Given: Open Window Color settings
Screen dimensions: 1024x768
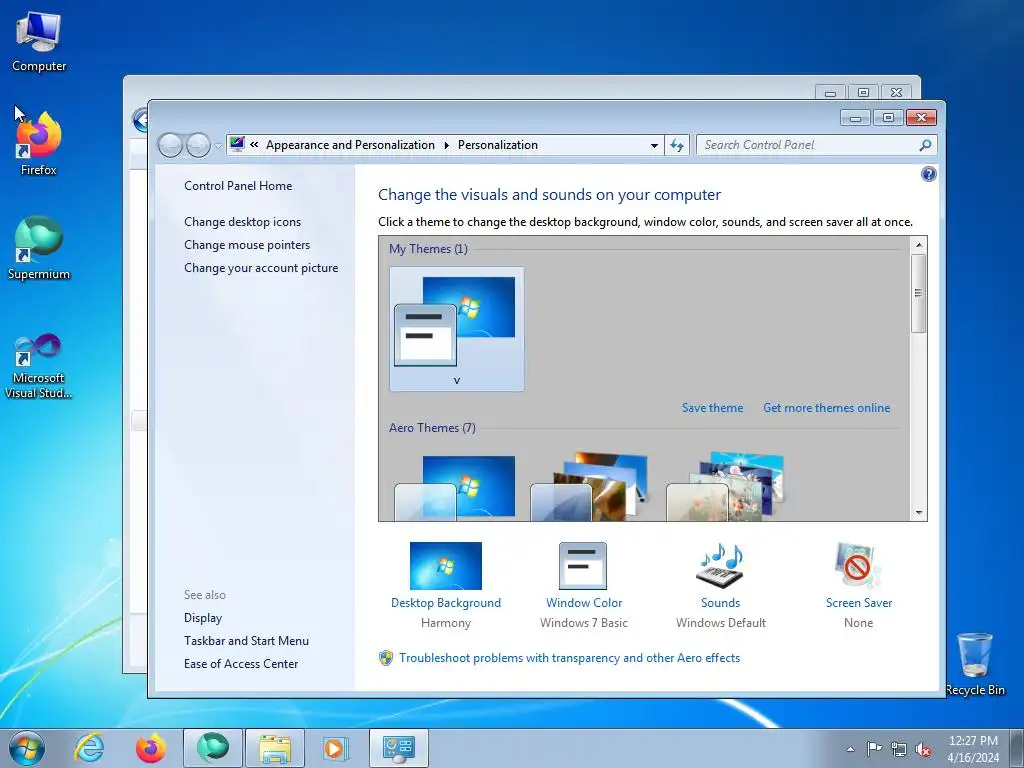Looking at the screenshot, I should coord(584,584).
